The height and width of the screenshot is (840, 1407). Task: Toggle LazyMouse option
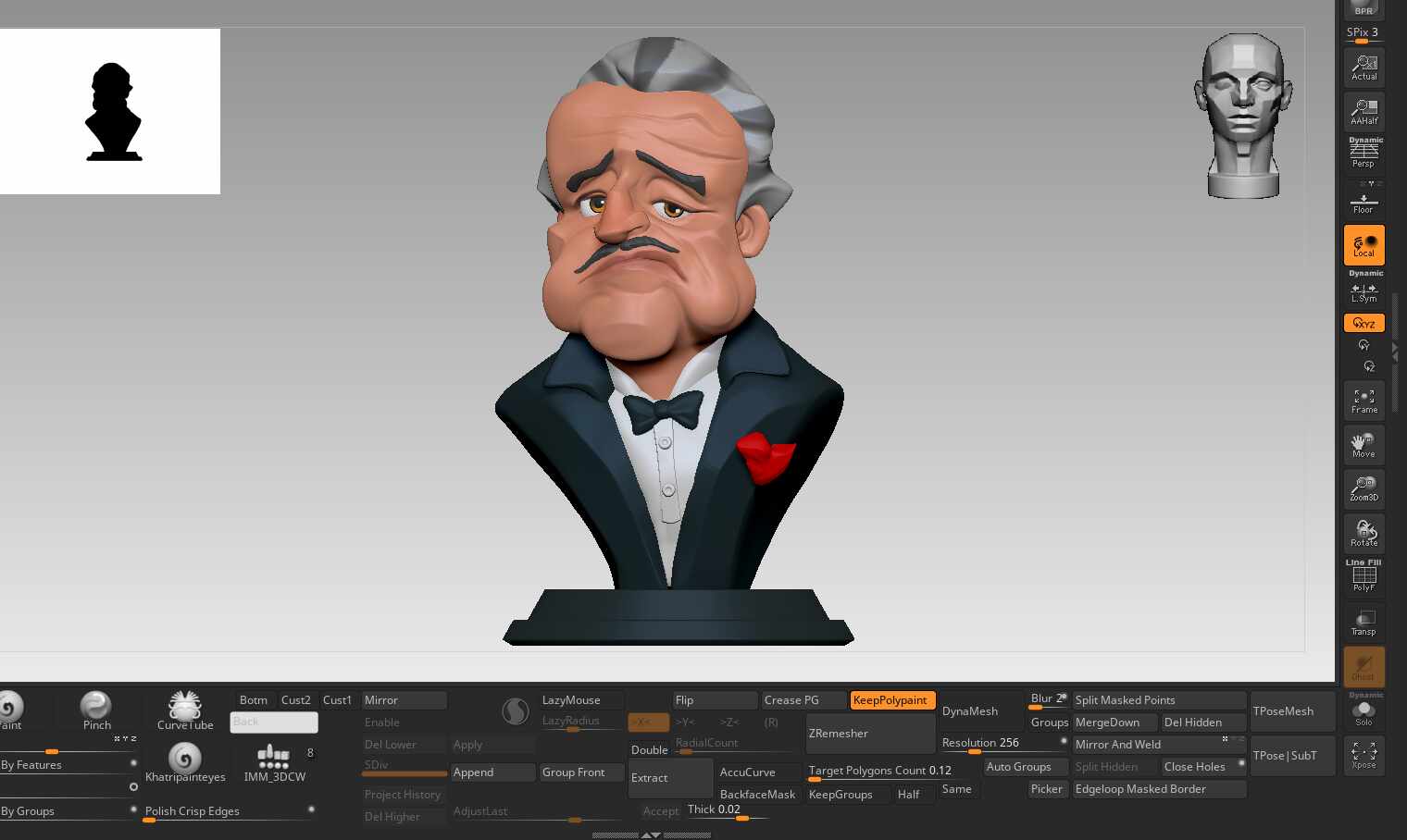582,700
